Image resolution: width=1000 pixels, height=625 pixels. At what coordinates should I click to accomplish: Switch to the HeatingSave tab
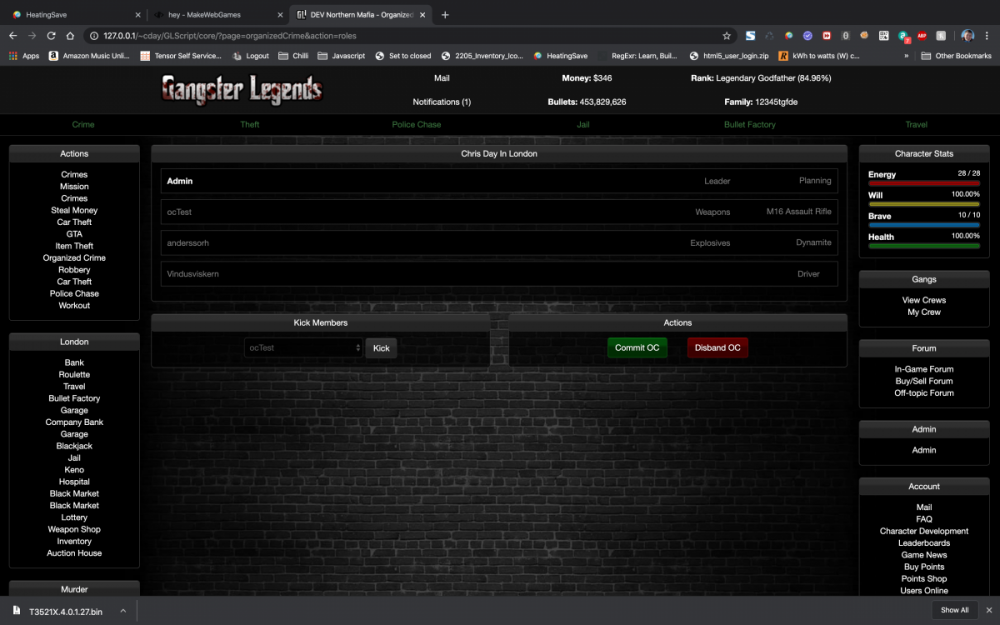click(x=70, y=16)
